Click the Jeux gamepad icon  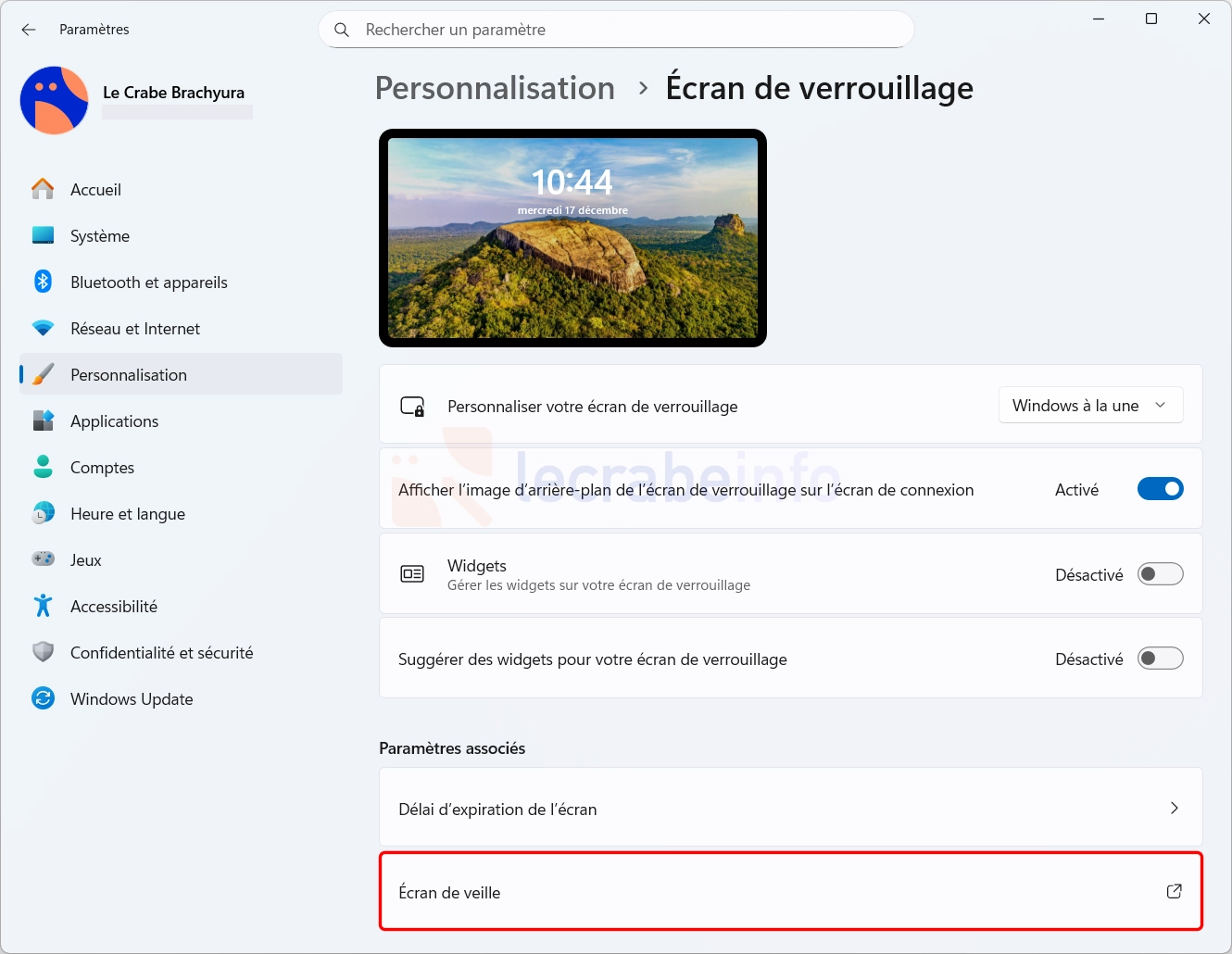[43, 559]
